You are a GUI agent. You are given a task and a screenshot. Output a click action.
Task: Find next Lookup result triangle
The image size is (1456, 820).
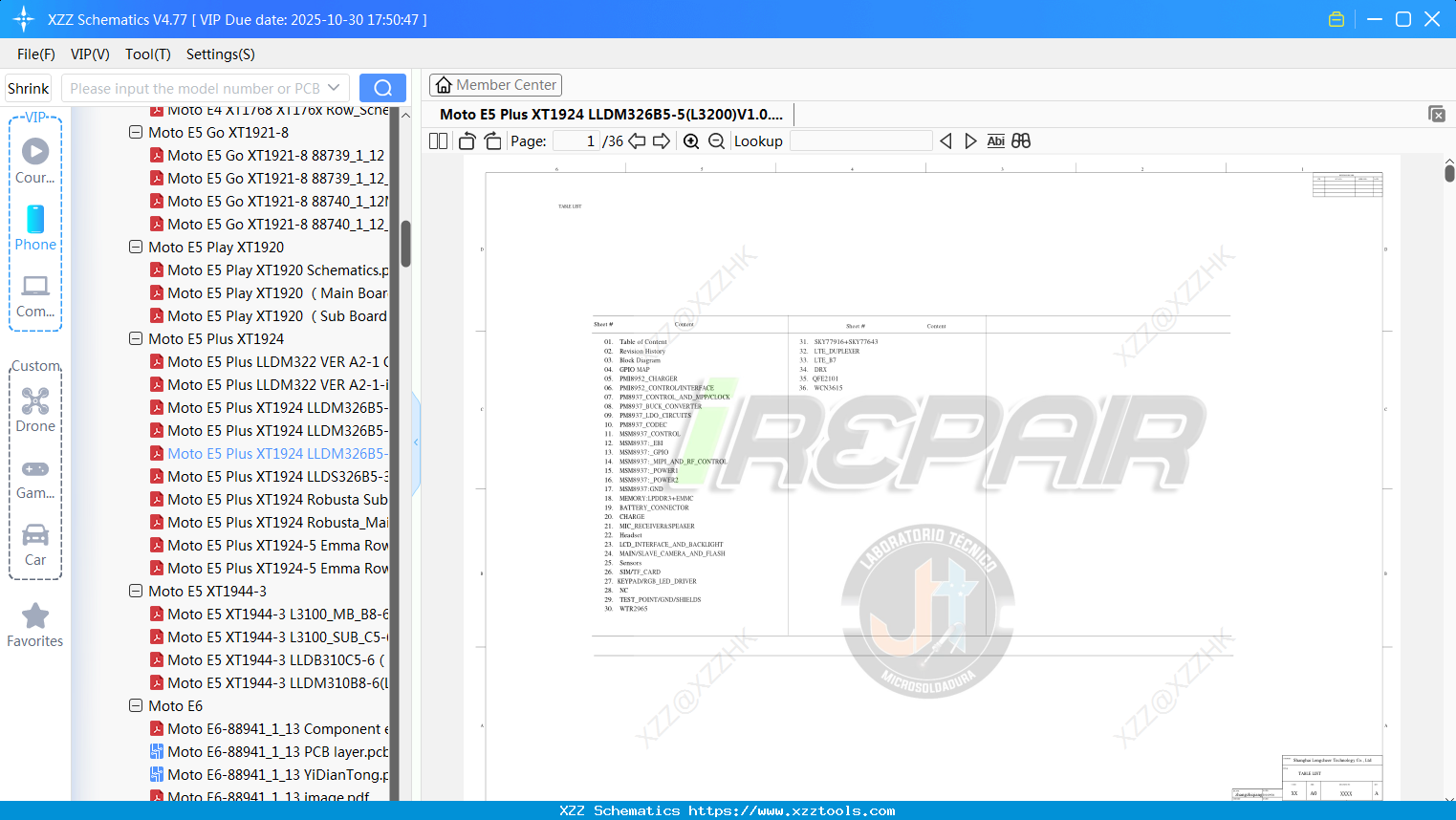970,141
